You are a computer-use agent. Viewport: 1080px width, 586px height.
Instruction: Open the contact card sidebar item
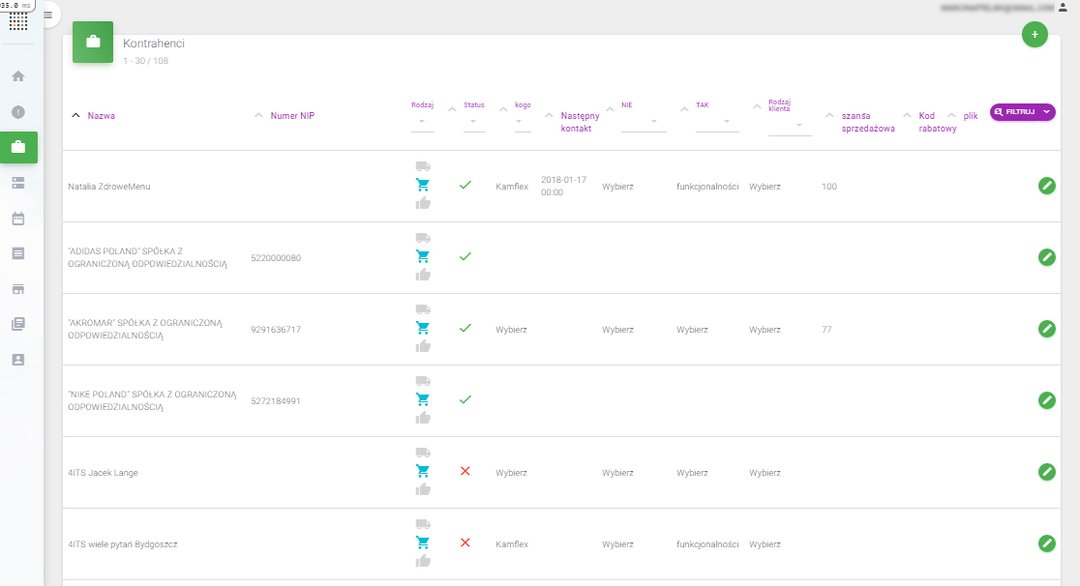(x=18, y=359)
